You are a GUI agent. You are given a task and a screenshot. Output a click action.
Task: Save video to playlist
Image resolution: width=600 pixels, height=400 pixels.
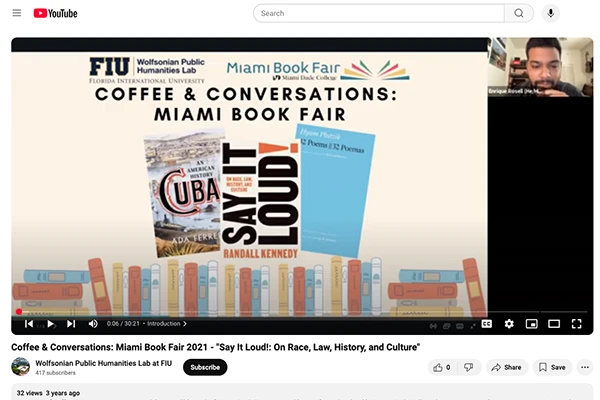pyautogui.click(x=552, y=367)
